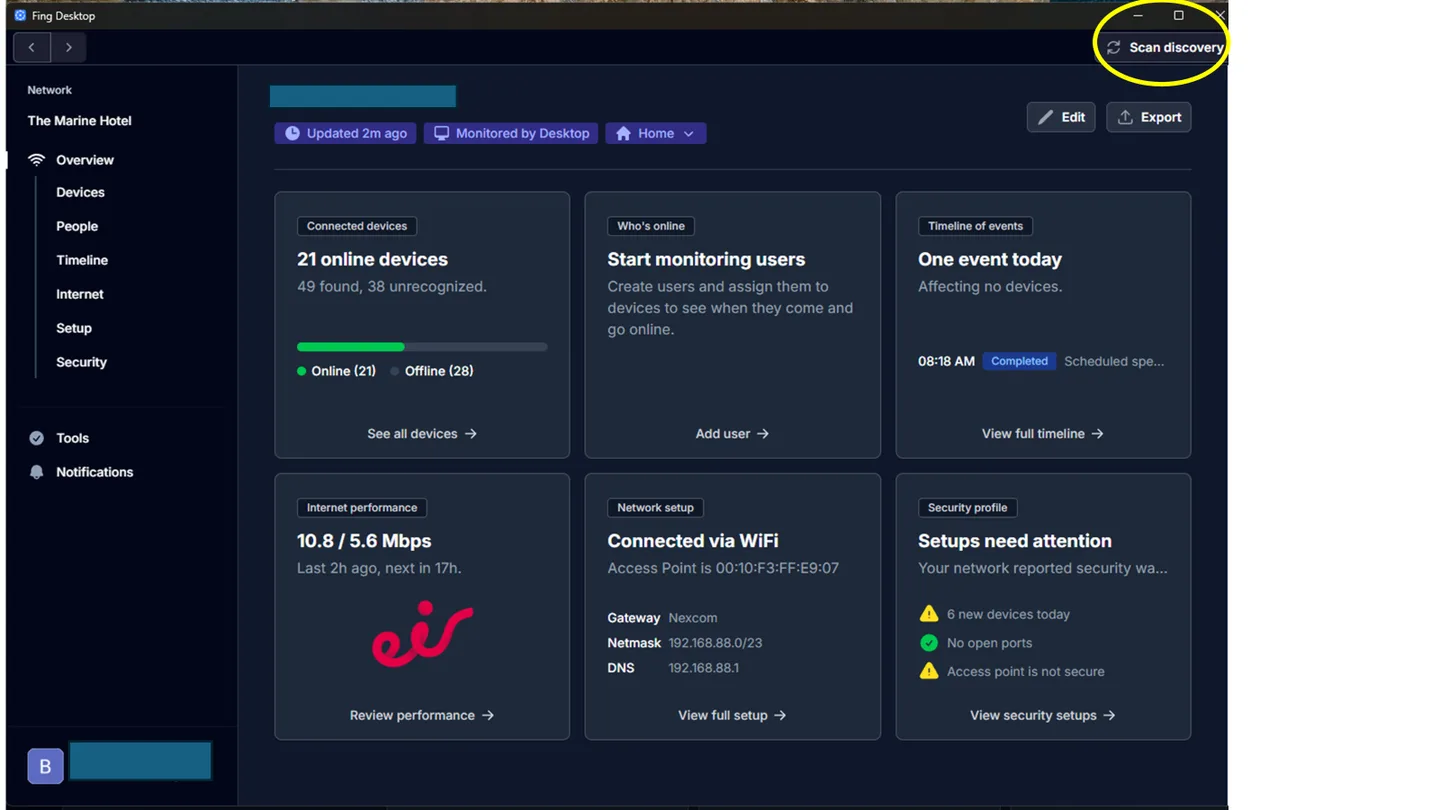Screen dimensions: 1440x810
Task: Click the Fing Desktop app logo icon
Action: 20,16
